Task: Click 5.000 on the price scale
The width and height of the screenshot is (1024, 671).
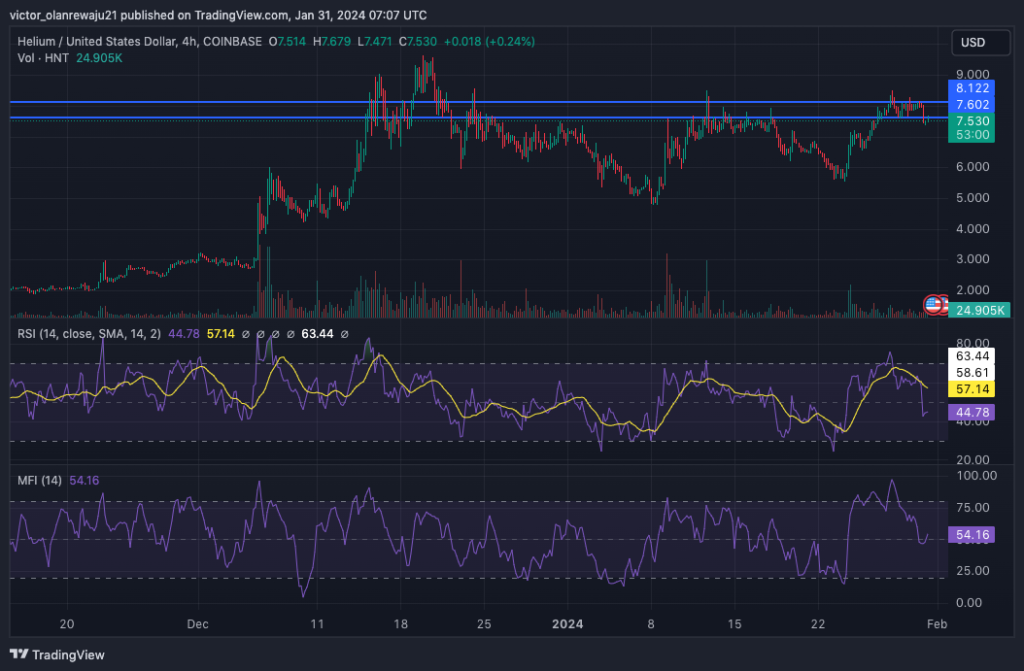Action: tap(972, 197)
